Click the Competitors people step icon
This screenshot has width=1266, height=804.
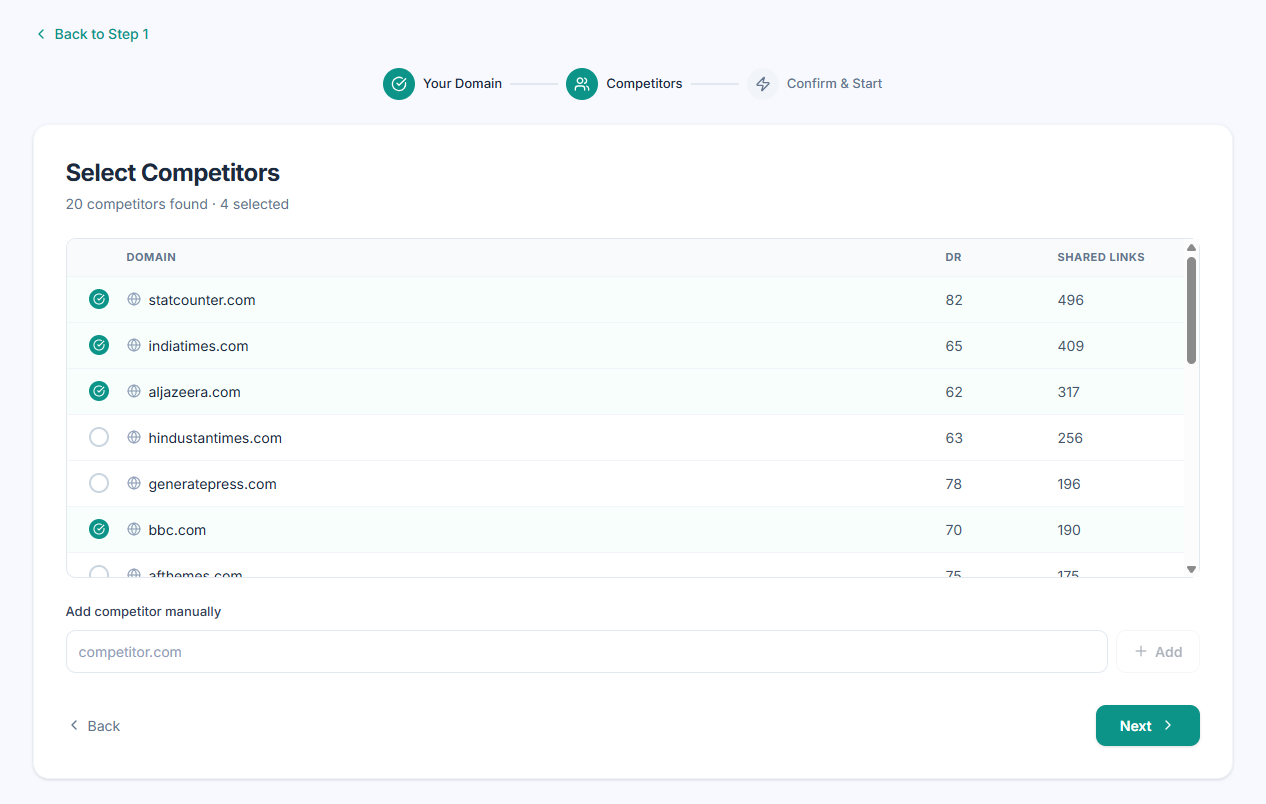pyautogui.click(x=582, y=84)
